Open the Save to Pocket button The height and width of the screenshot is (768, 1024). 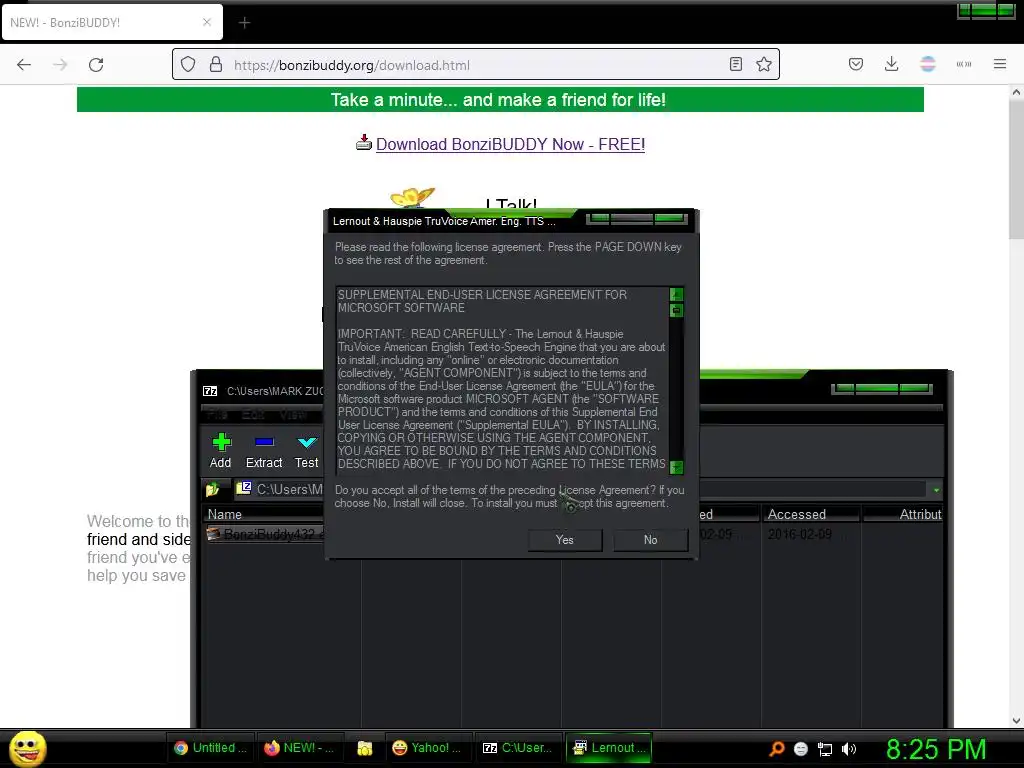[856, 64]
